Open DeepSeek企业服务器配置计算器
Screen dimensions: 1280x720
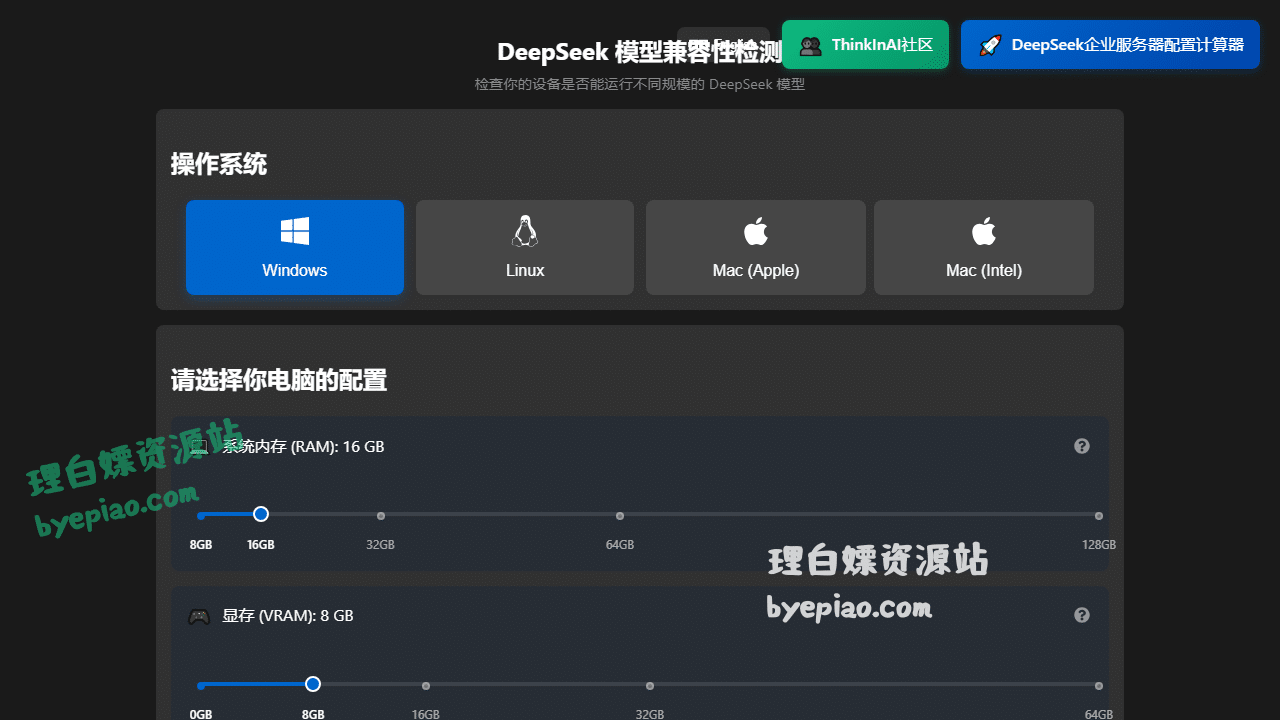(1110, 45)
